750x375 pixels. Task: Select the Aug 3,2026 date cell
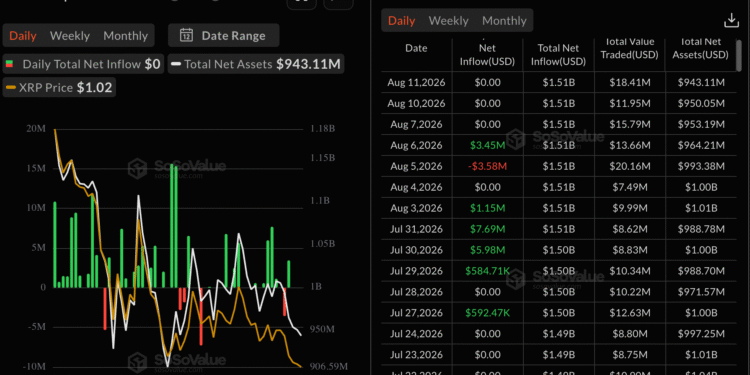416,209
